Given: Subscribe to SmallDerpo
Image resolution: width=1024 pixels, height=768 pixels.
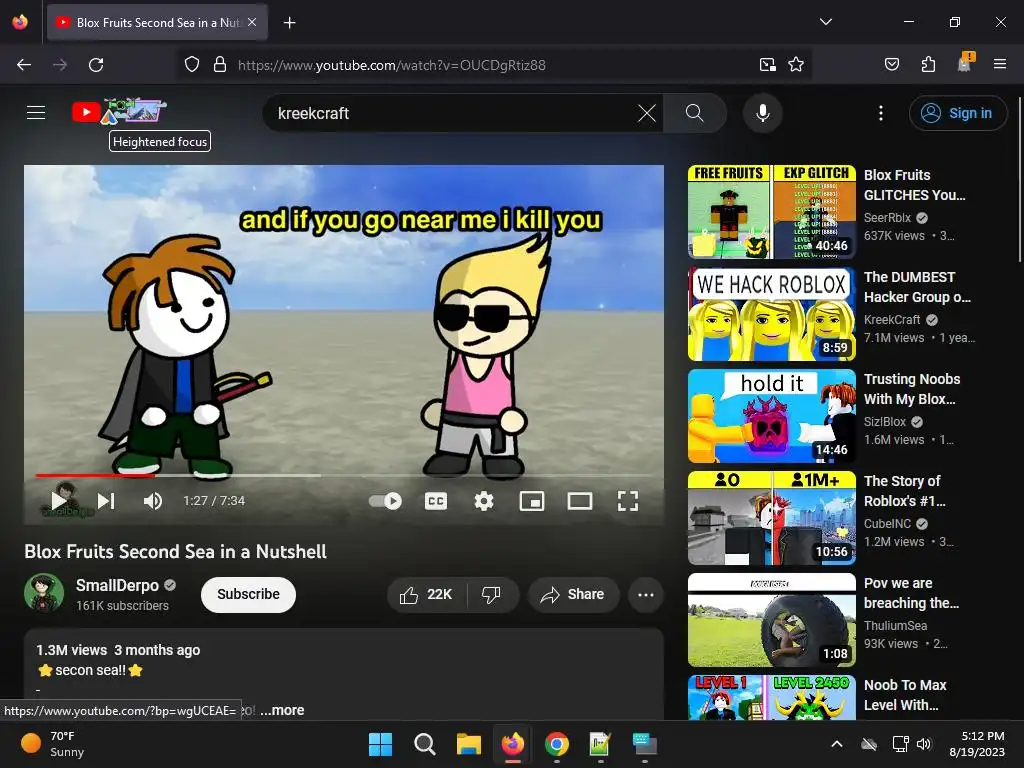Looking at the screenshot, I should 248,594.
